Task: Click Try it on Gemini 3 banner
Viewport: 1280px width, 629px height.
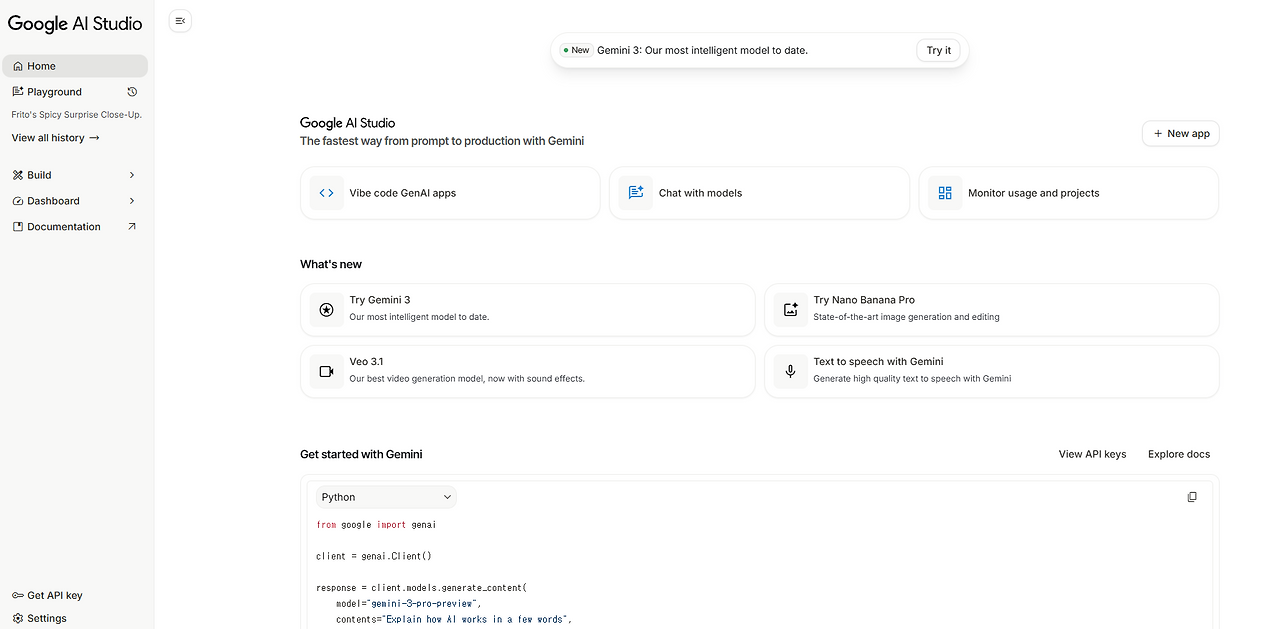Action: click(x=938, y=50)
